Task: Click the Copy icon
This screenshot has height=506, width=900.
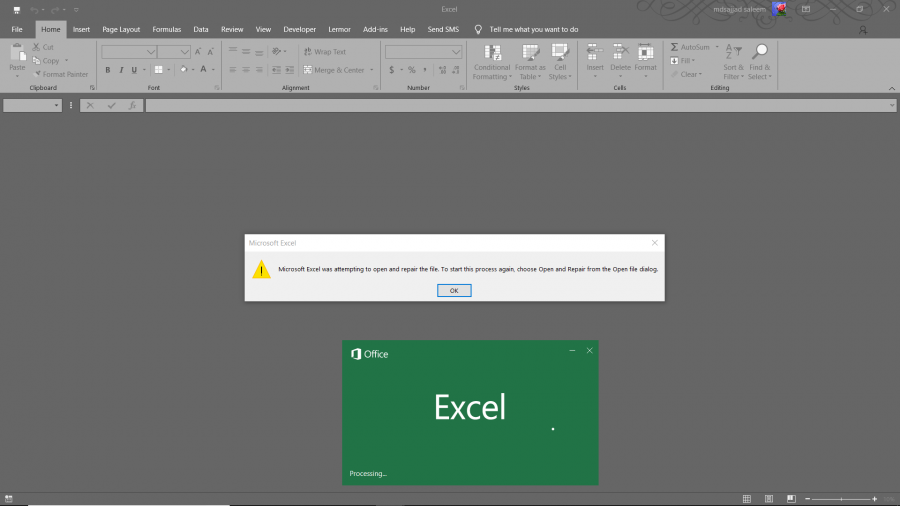Action: coord(37,60)
